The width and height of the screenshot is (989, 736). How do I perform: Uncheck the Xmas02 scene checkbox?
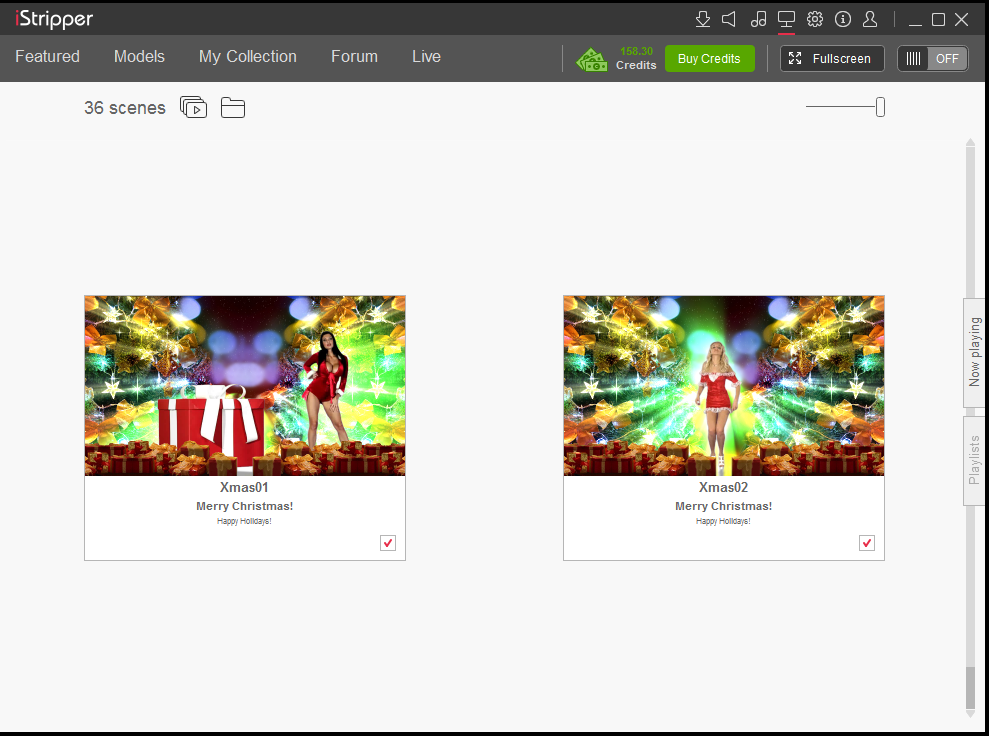point(867,543)
